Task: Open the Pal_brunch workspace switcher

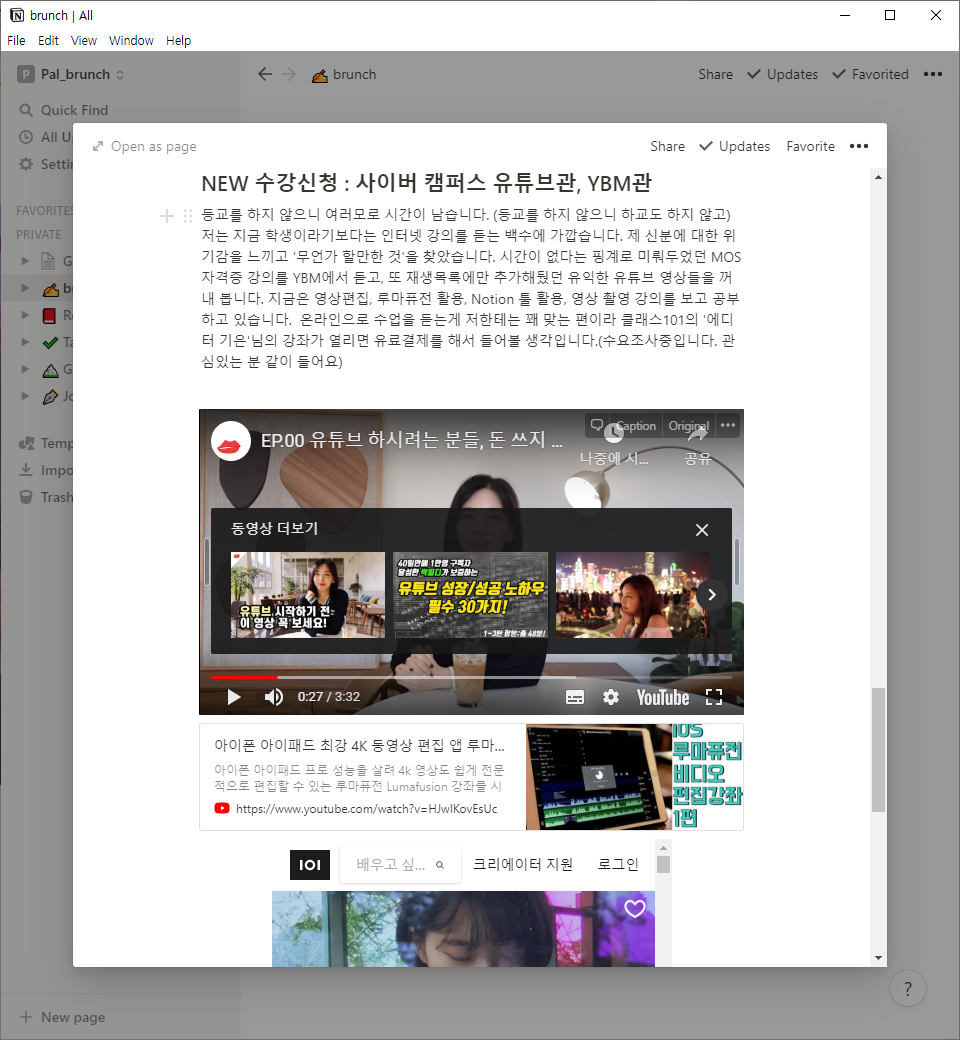Action: [70, 74]
